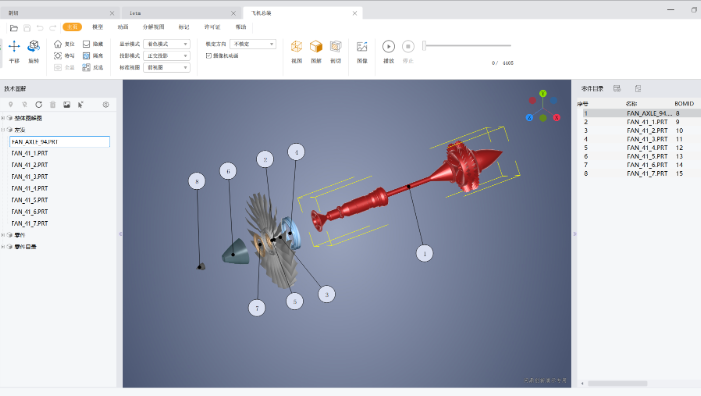
Task: Switch to the Leta document tab
Action: 179,13
